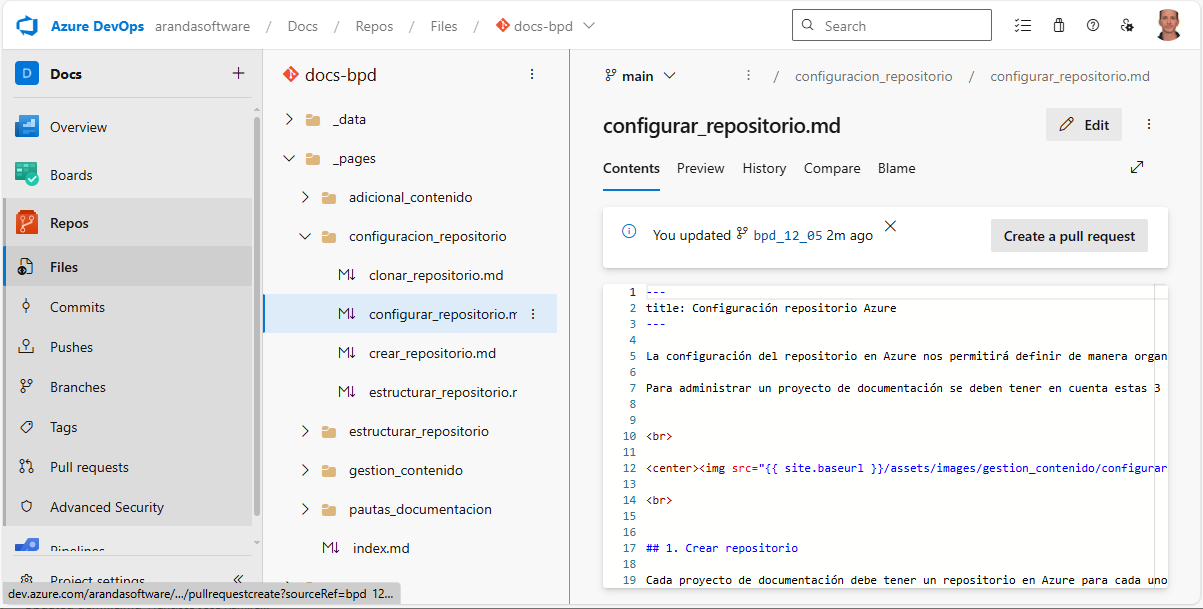Viewport: 1203px width, 609px height.
Task: Collapse the left navigation sidebar
Action: click(x=238, y=580)
